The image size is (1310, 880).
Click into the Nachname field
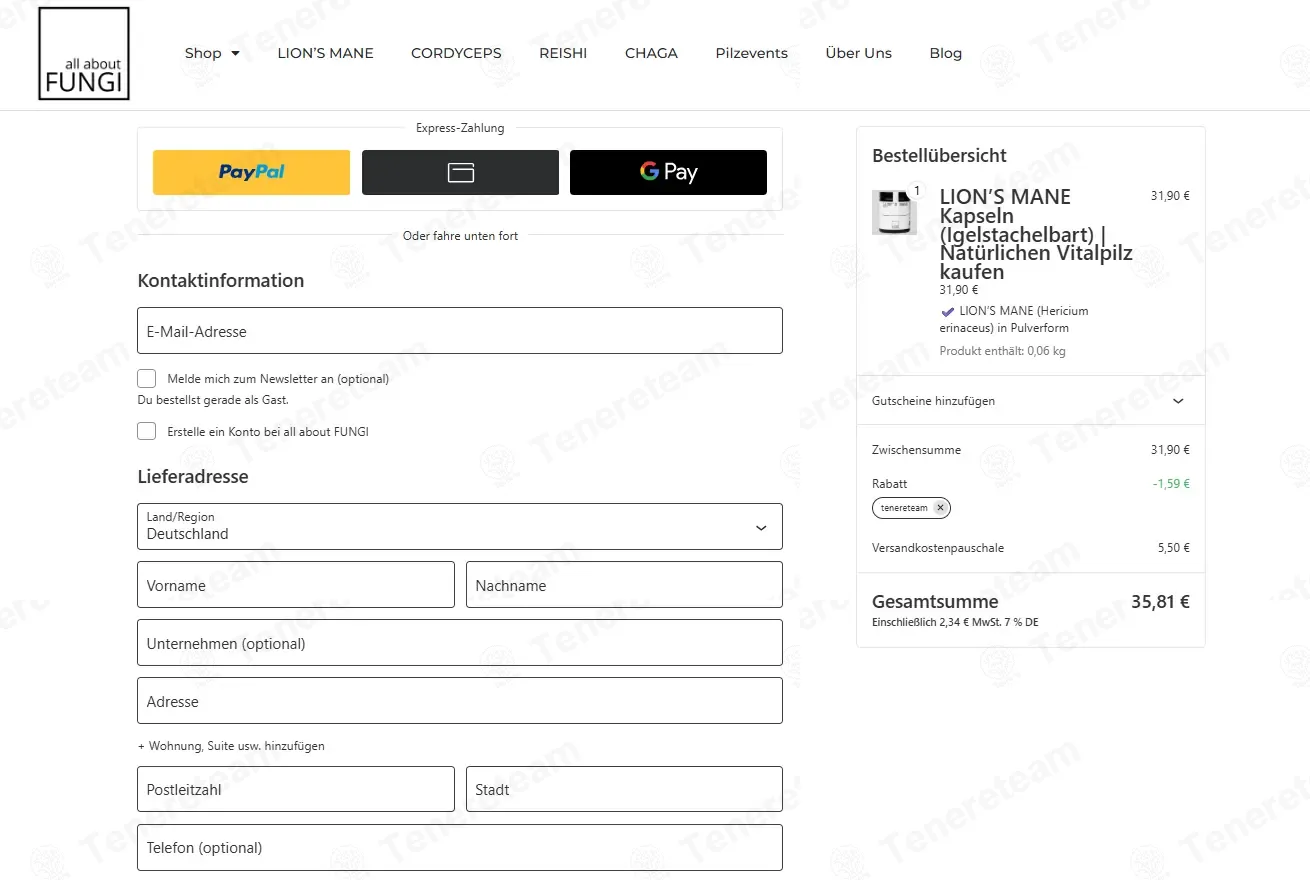(x=624, y=585)
